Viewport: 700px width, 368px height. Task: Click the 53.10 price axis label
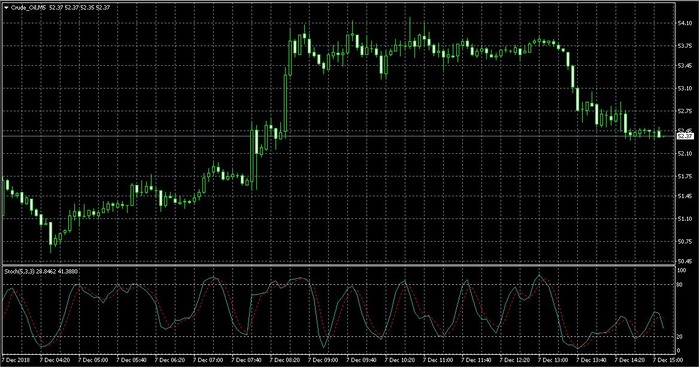[x=685, y=88]
